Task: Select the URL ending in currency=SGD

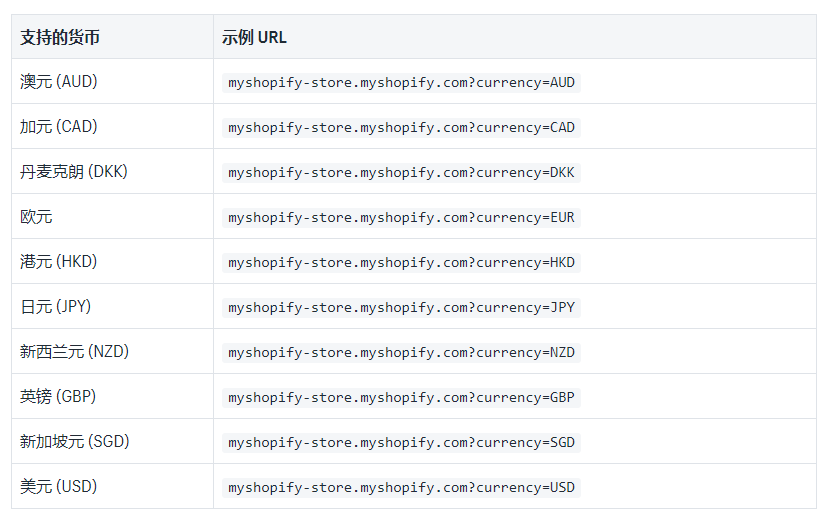Action: pos(401,442)
